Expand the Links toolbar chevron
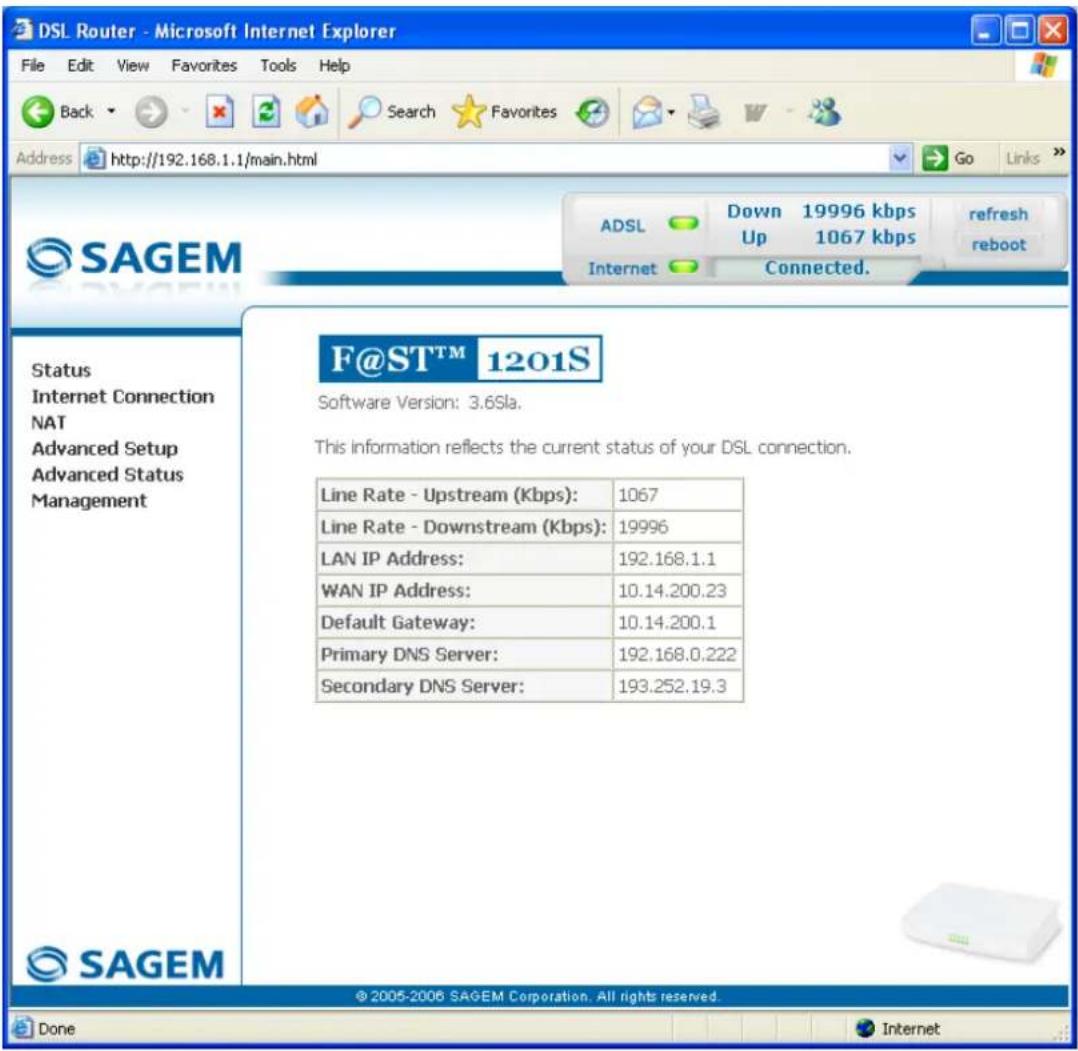The height and width of the screenshot is (1051, 1078). point(1059,152)
